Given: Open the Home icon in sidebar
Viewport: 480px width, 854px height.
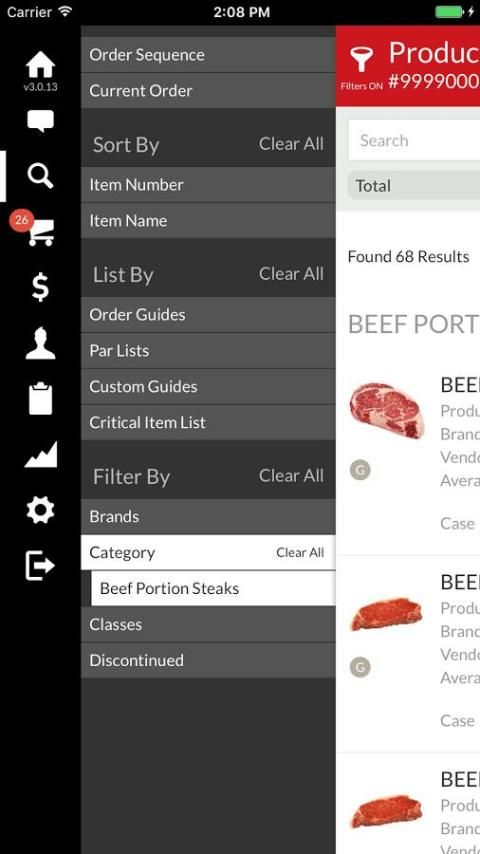Looking at the screenshot, I should (40, 65).
